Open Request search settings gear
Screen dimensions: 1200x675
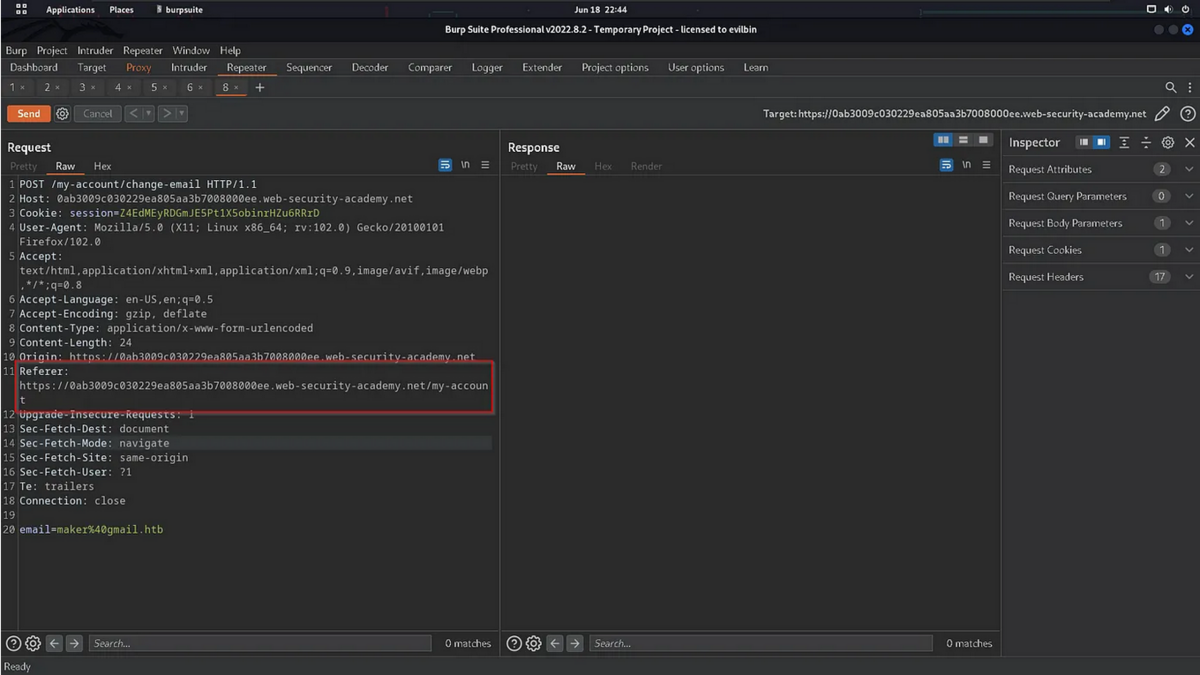(32, 643)
